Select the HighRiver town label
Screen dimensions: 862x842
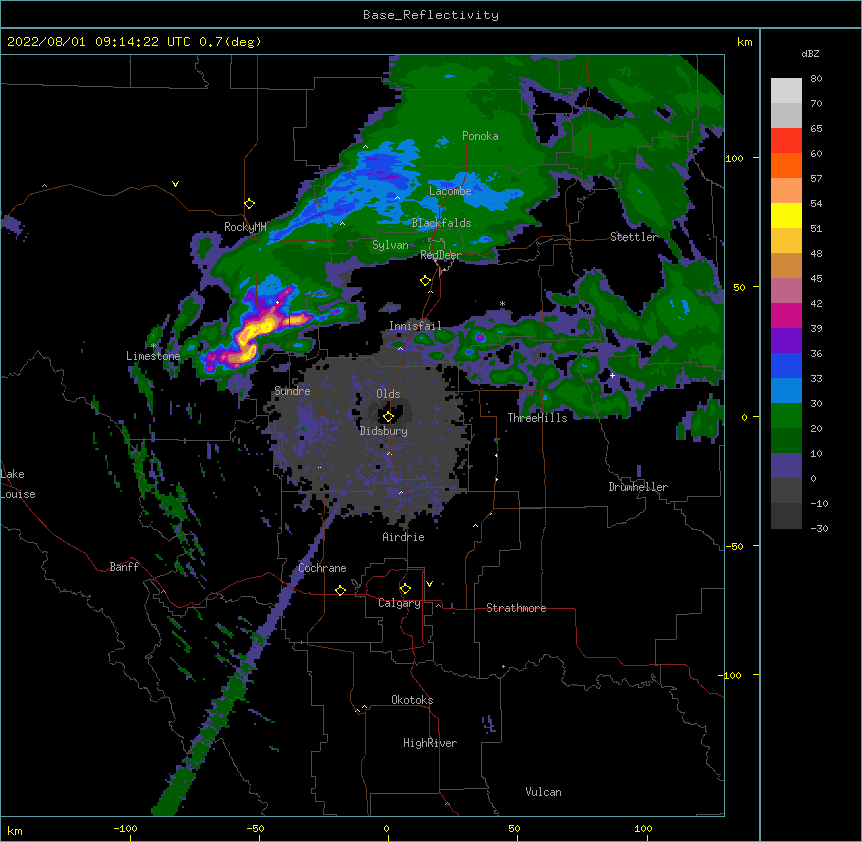pos(430,743)
